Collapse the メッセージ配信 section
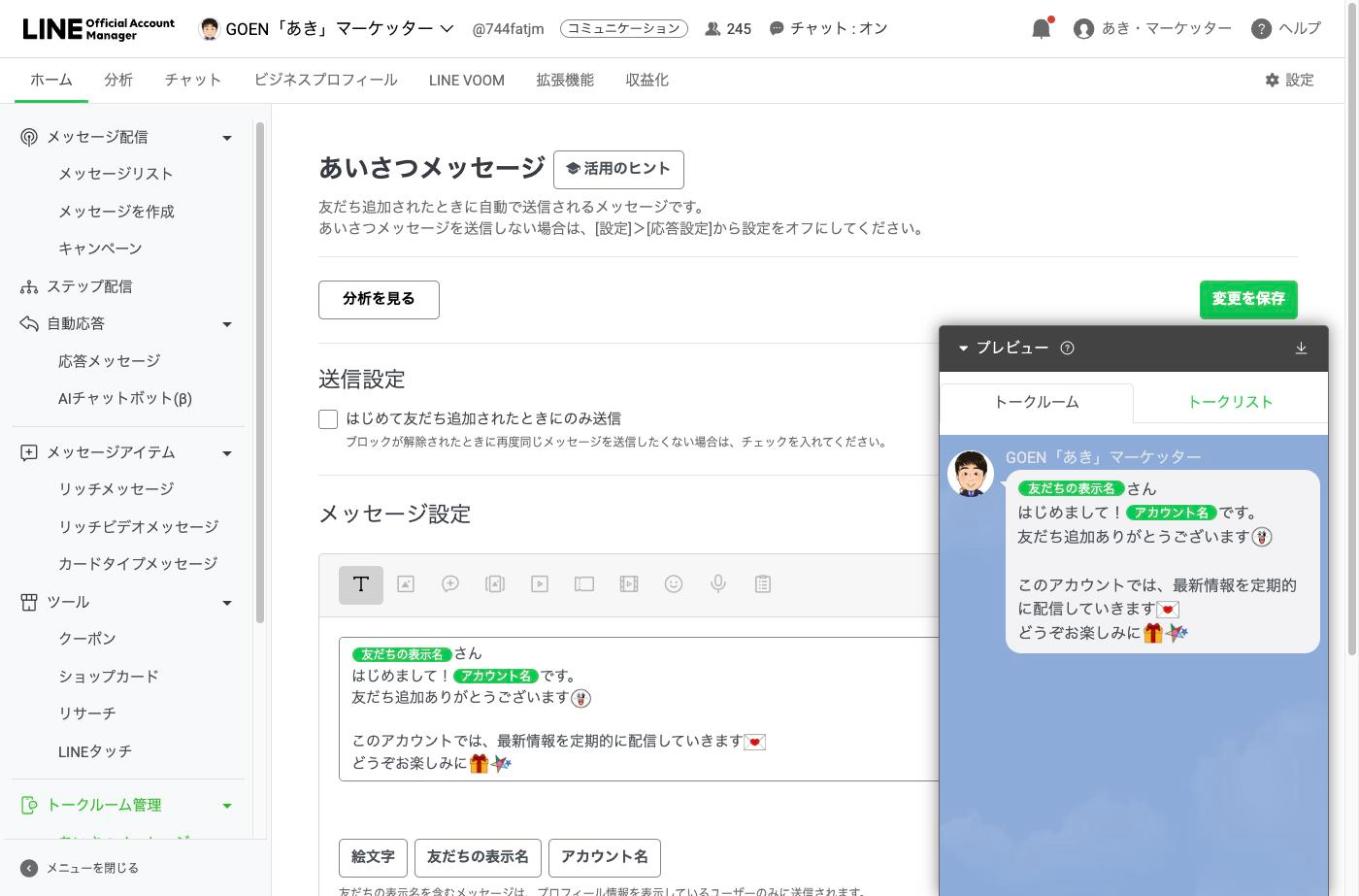This screenshot has width=1359, height=896. pos(227,138)
